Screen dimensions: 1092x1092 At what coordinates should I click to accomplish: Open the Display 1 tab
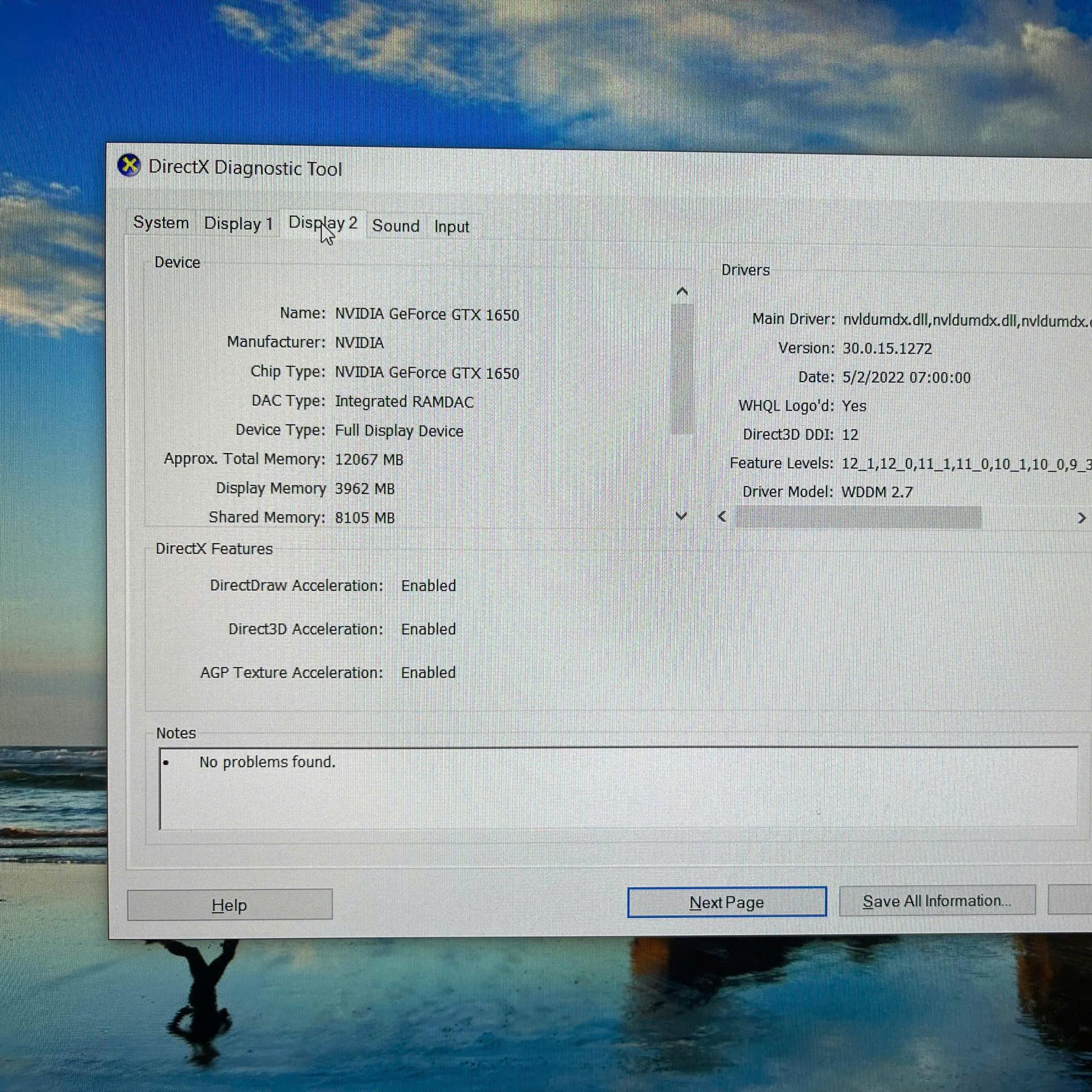click(238, 224)
